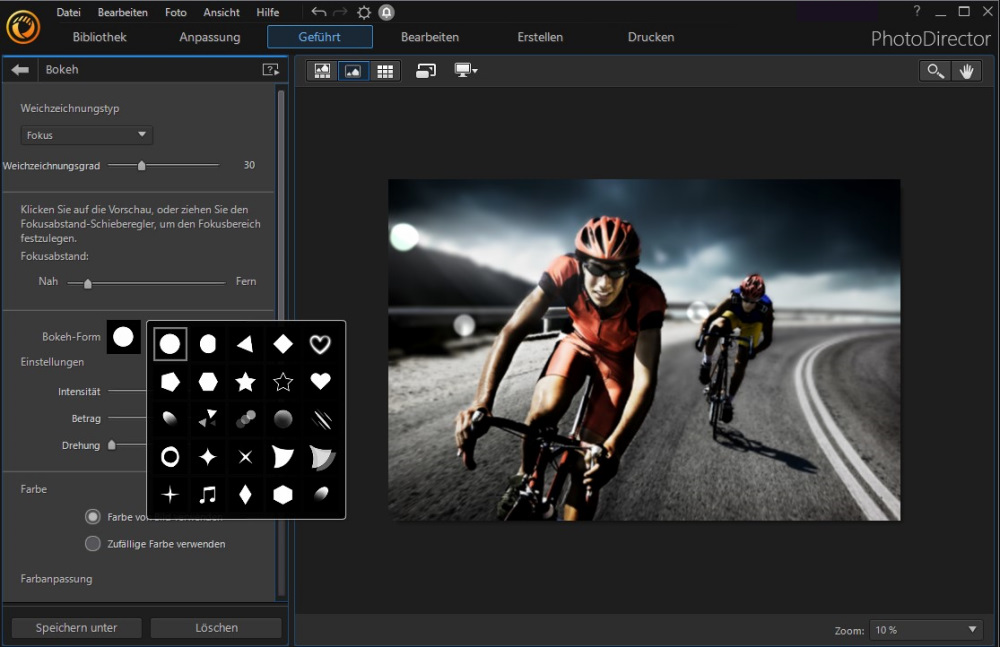This screenshot has height=647, width=1000.
Task: Select the ring-shaped bokeh form
Action: (170, 457)
